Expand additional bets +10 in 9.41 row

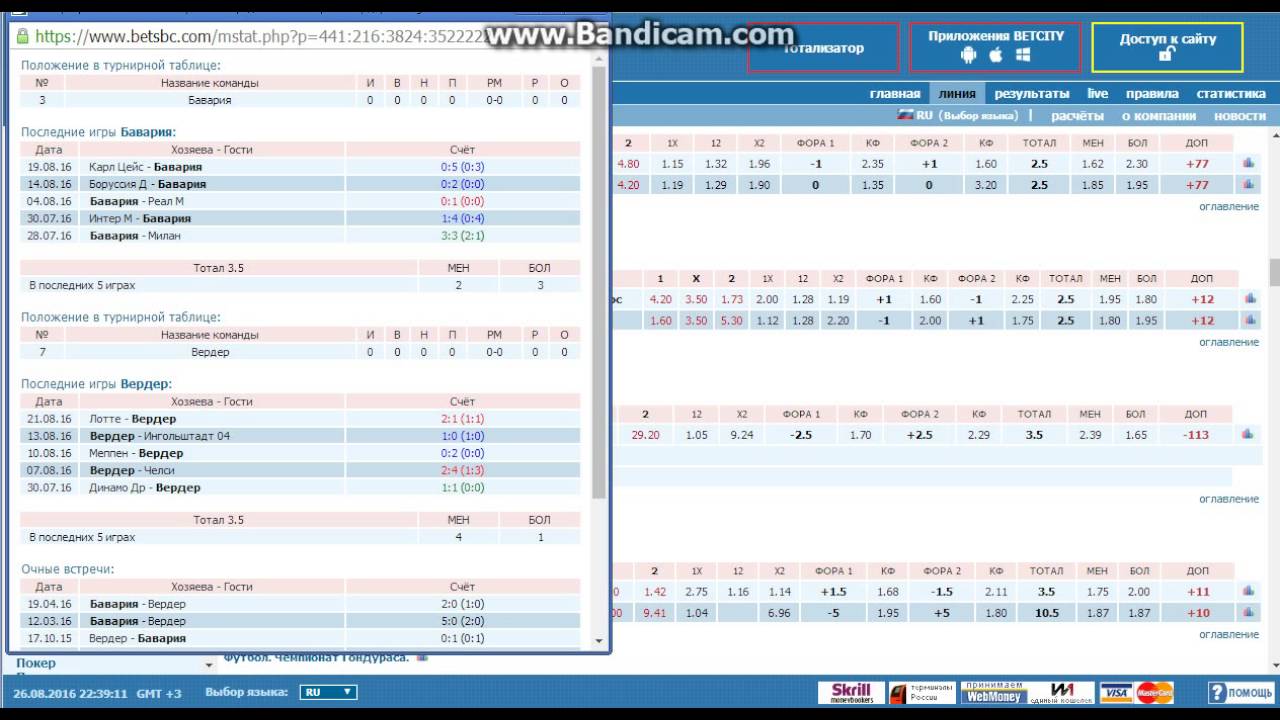(1198, 613)
